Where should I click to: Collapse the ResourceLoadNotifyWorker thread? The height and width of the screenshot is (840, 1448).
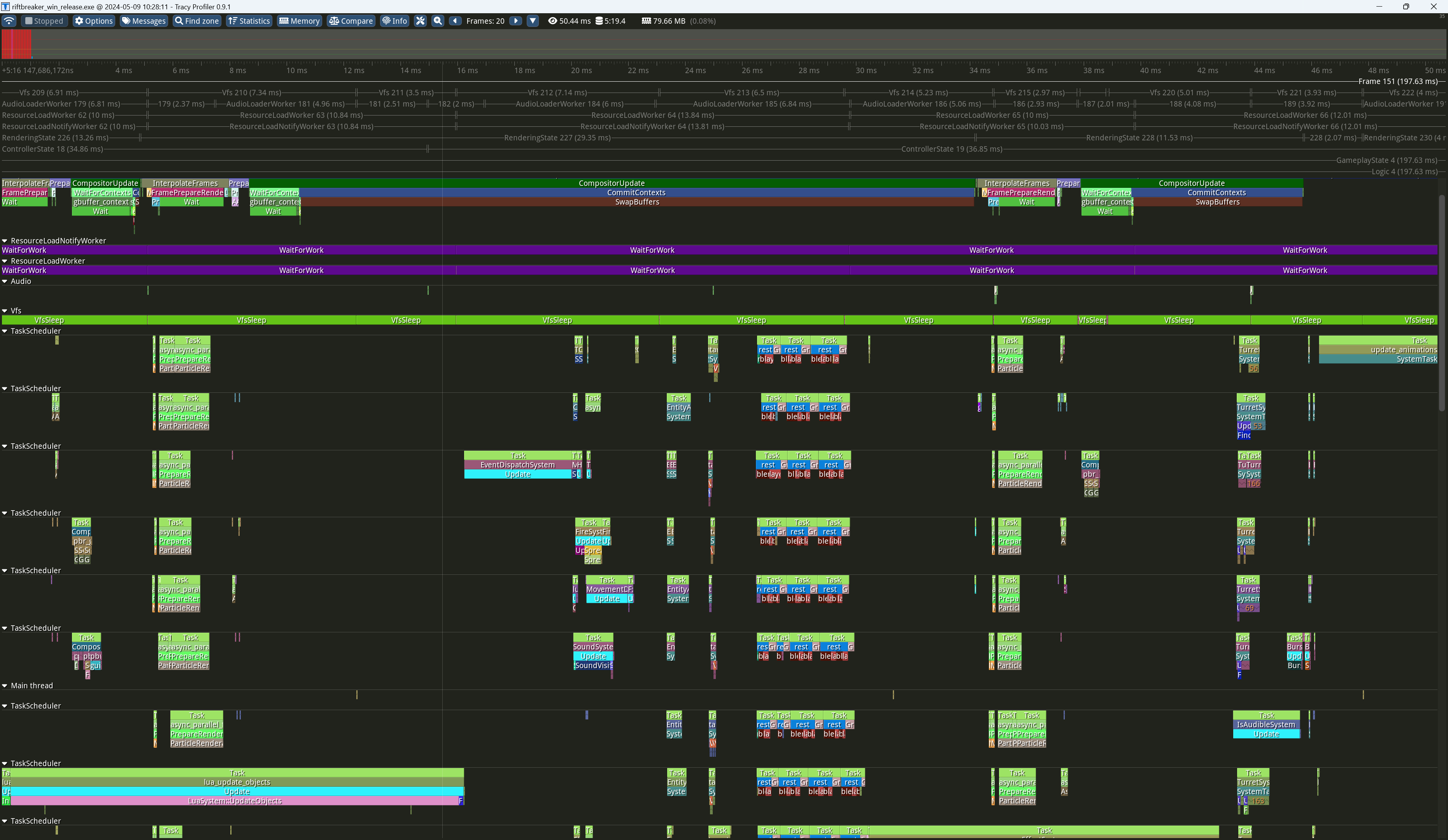tap(5, 241)
